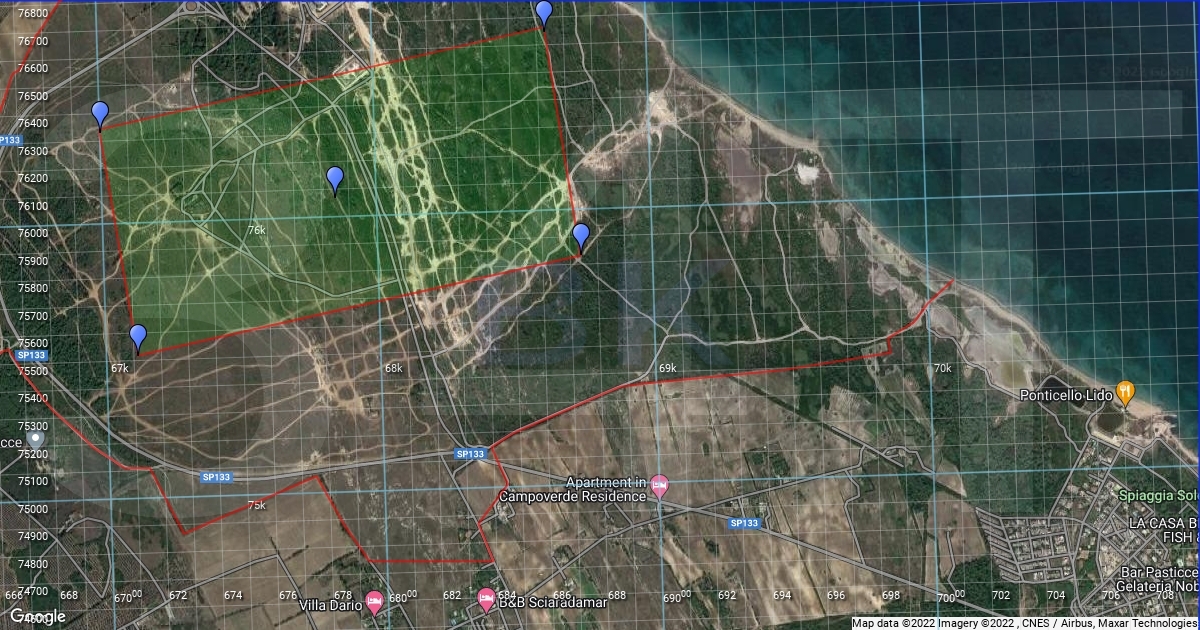This screenshot has height=630, width=1200.
Task: Open the B&B Sciaradamar hotel pin
Action: [487, 599]
